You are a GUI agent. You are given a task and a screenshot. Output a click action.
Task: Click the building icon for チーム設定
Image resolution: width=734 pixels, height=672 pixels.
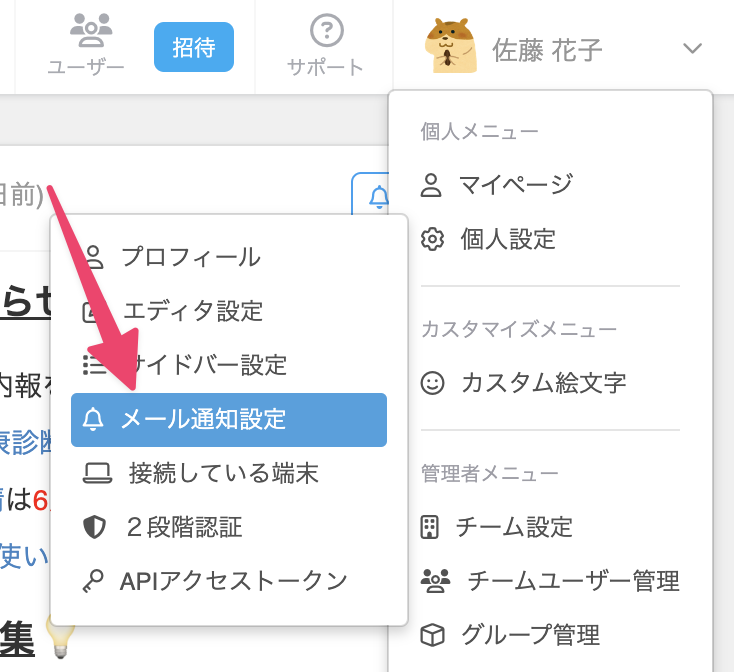pyautogui.click(x=429, y=527)
